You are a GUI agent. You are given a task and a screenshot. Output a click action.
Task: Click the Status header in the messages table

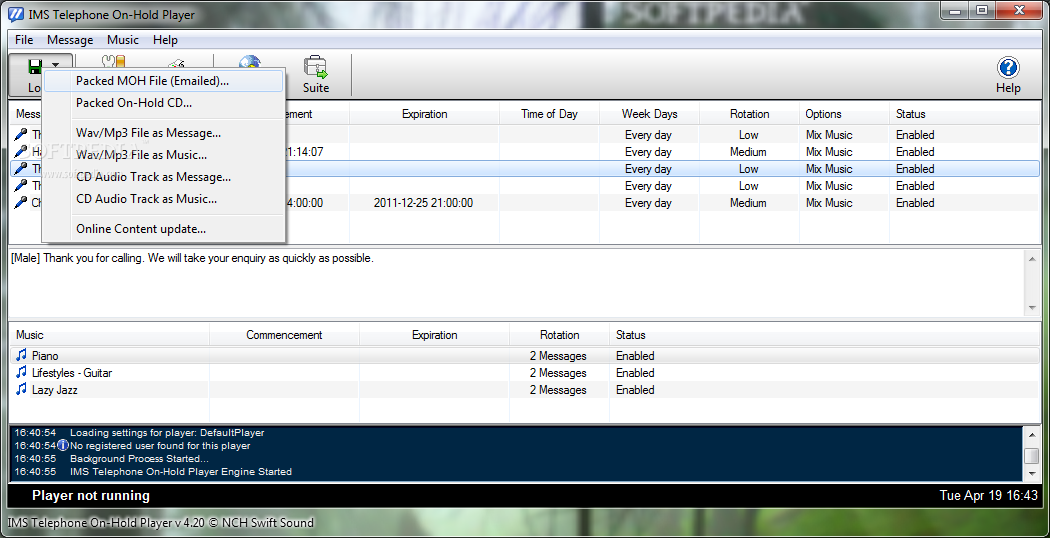click(964, 114)
